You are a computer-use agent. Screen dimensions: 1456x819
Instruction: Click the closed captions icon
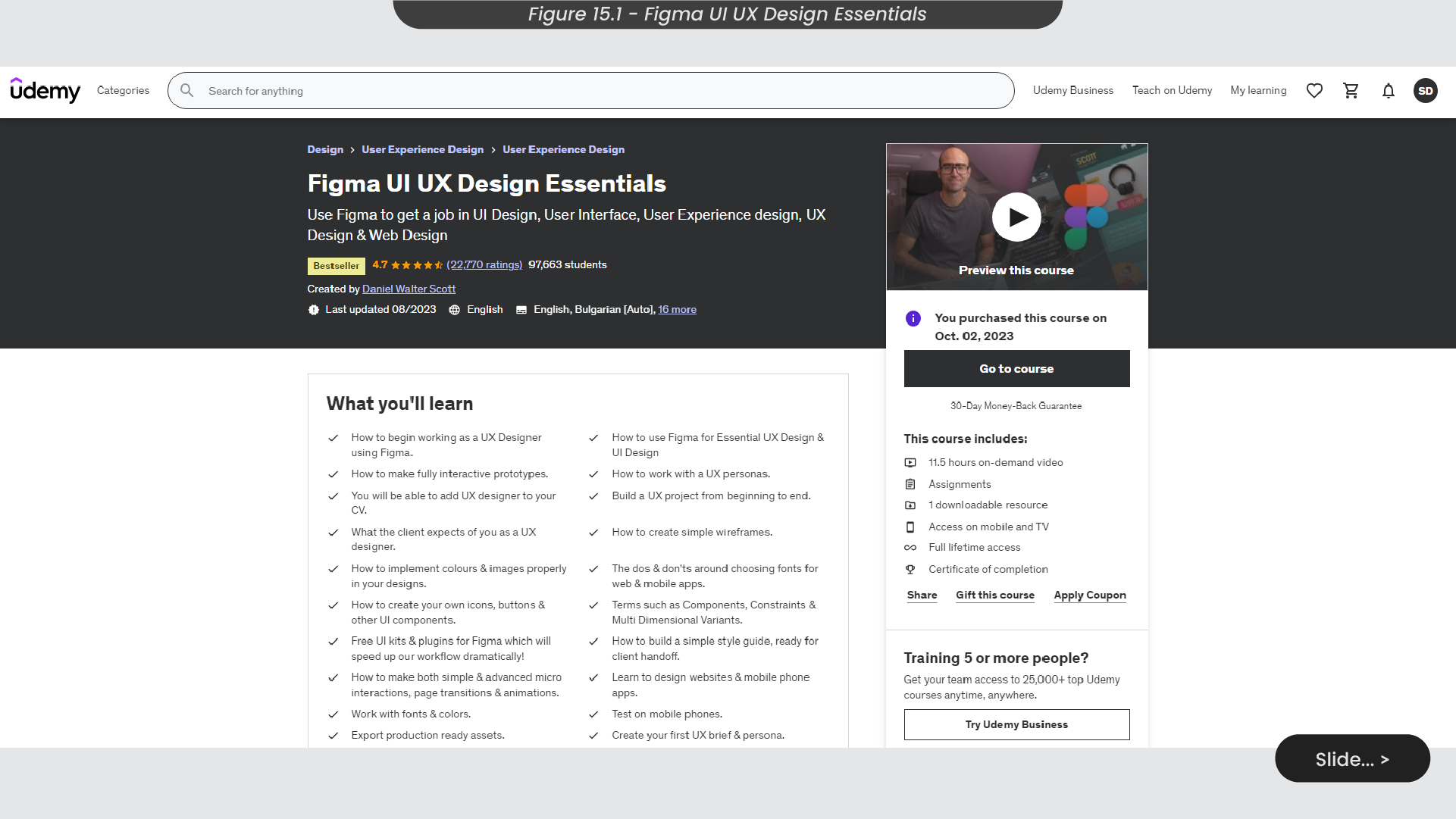(x=521, y=310)
